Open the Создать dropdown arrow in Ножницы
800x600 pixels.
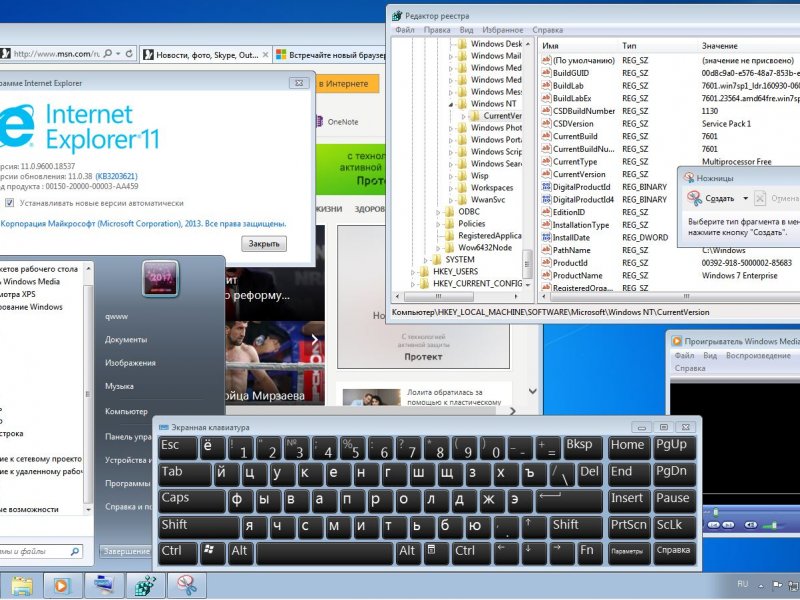pyautogui.click(x=745, y=198)
